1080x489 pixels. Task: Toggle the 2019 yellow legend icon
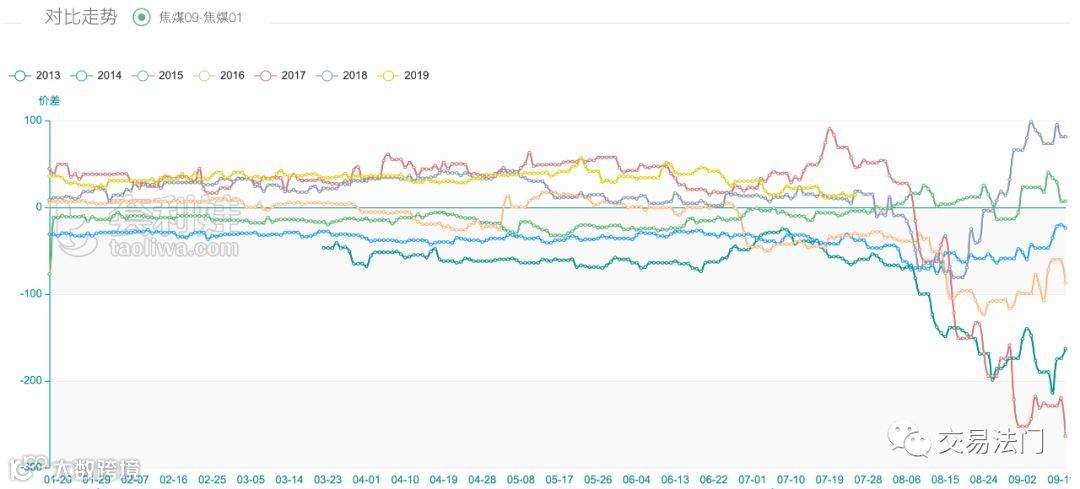[389, 76]
